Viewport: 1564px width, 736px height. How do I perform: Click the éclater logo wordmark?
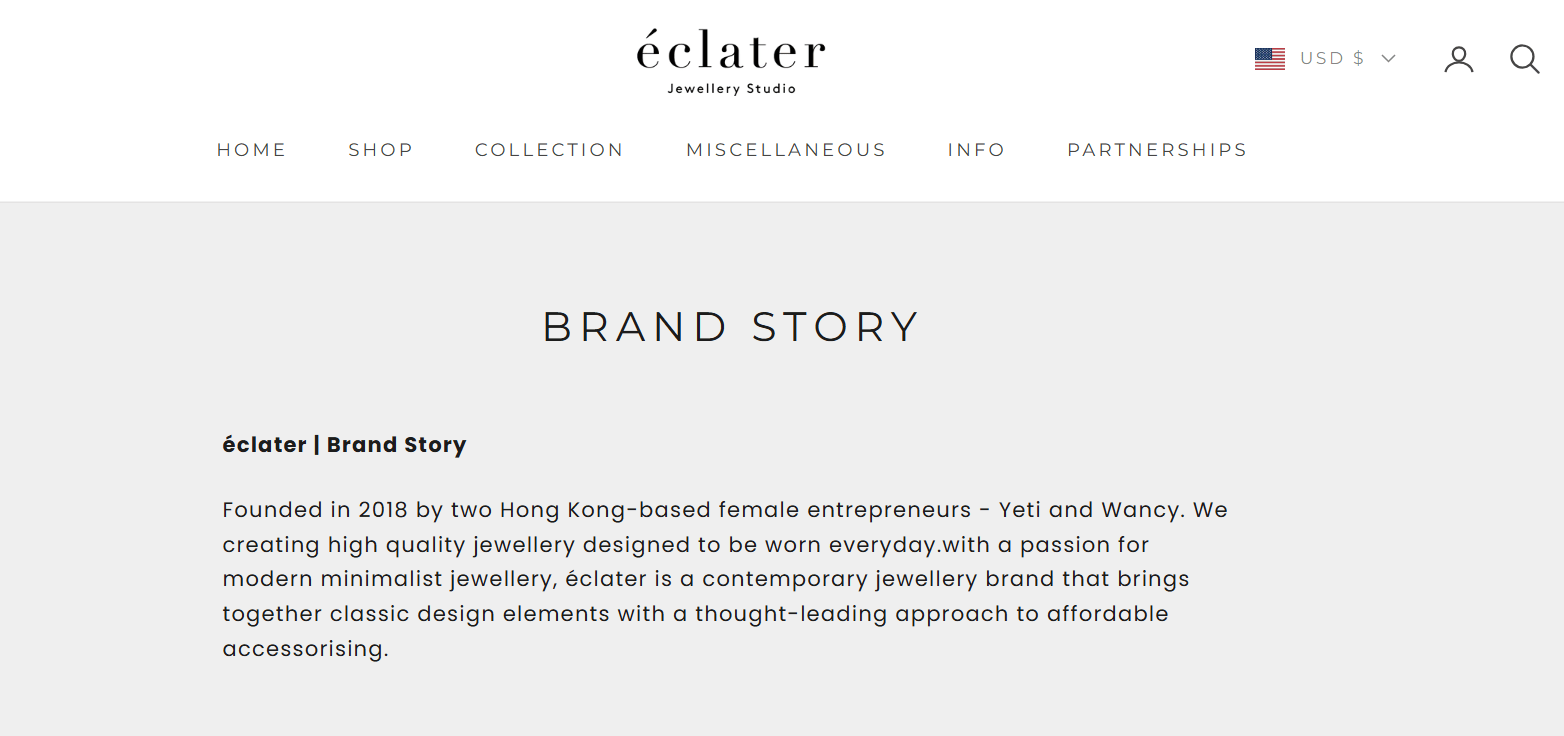click(731, 52)
